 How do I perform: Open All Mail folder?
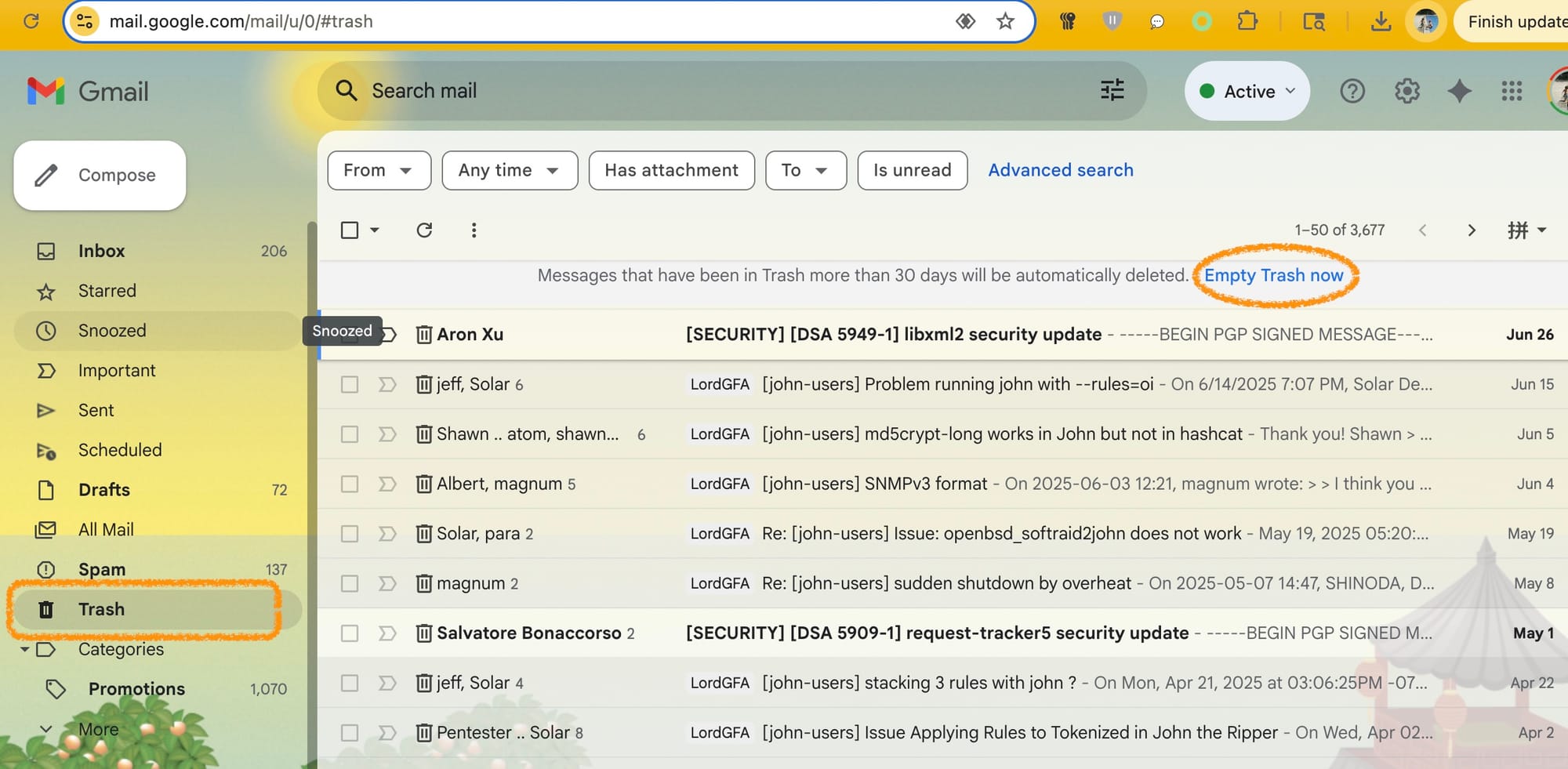157,530
